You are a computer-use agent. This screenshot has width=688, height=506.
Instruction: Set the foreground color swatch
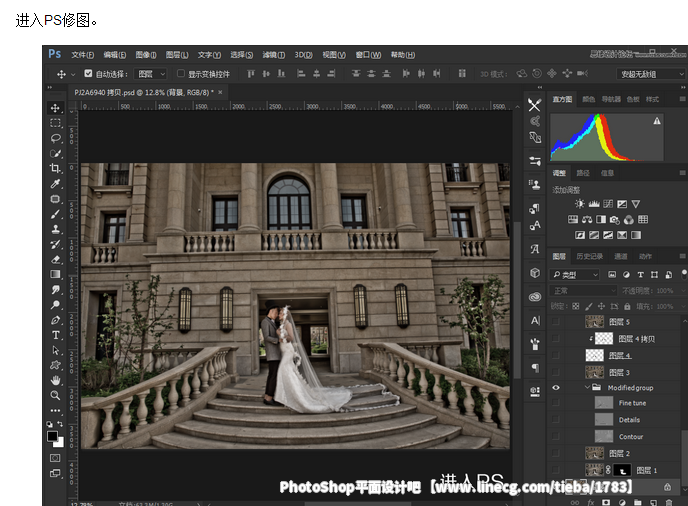(x=52, y=436)
